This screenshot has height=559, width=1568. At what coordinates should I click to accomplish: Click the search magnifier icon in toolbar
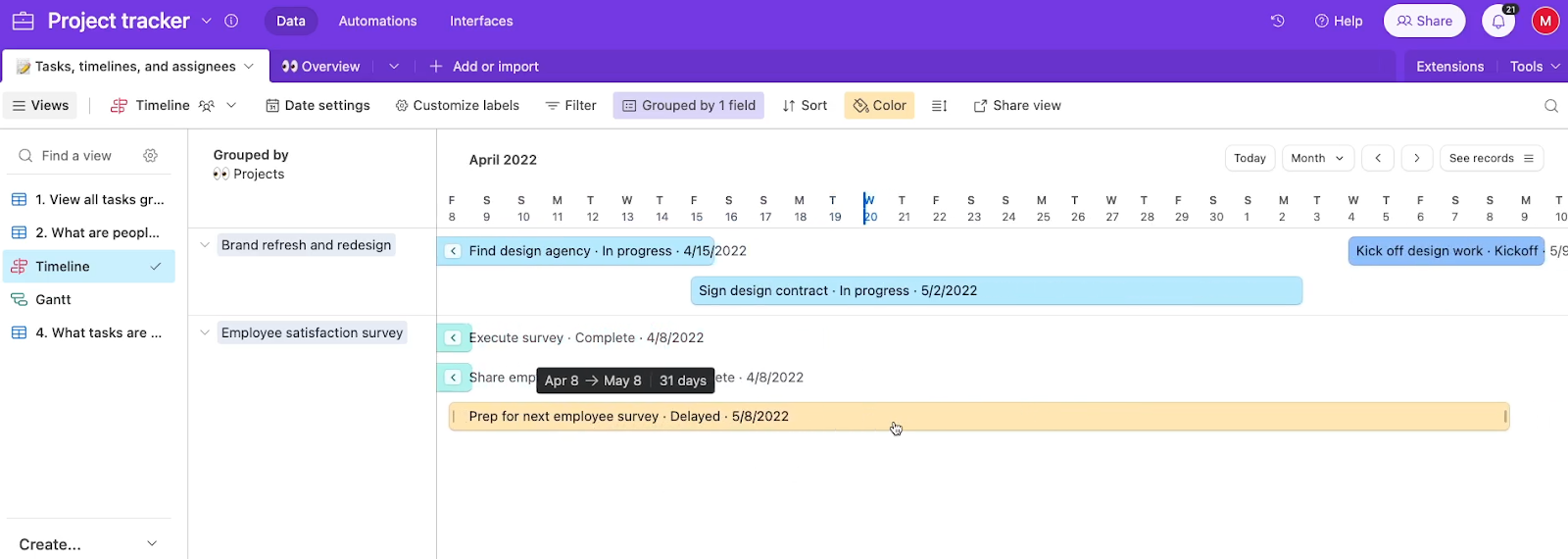[x=1550, y=106]
